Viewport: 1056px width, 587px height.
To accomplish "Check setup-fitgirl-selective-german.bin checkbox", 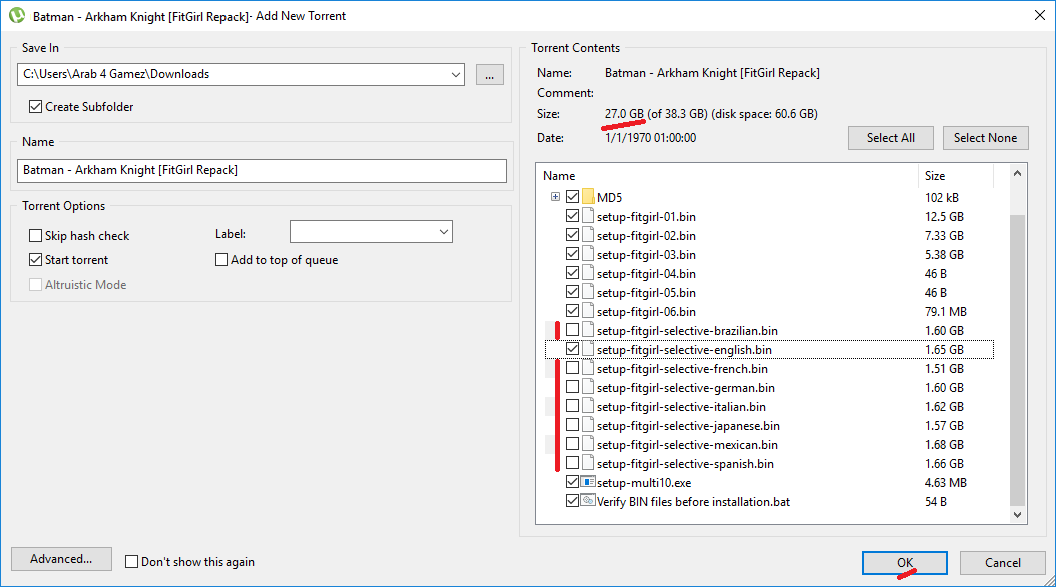I will tap(572, 387).
